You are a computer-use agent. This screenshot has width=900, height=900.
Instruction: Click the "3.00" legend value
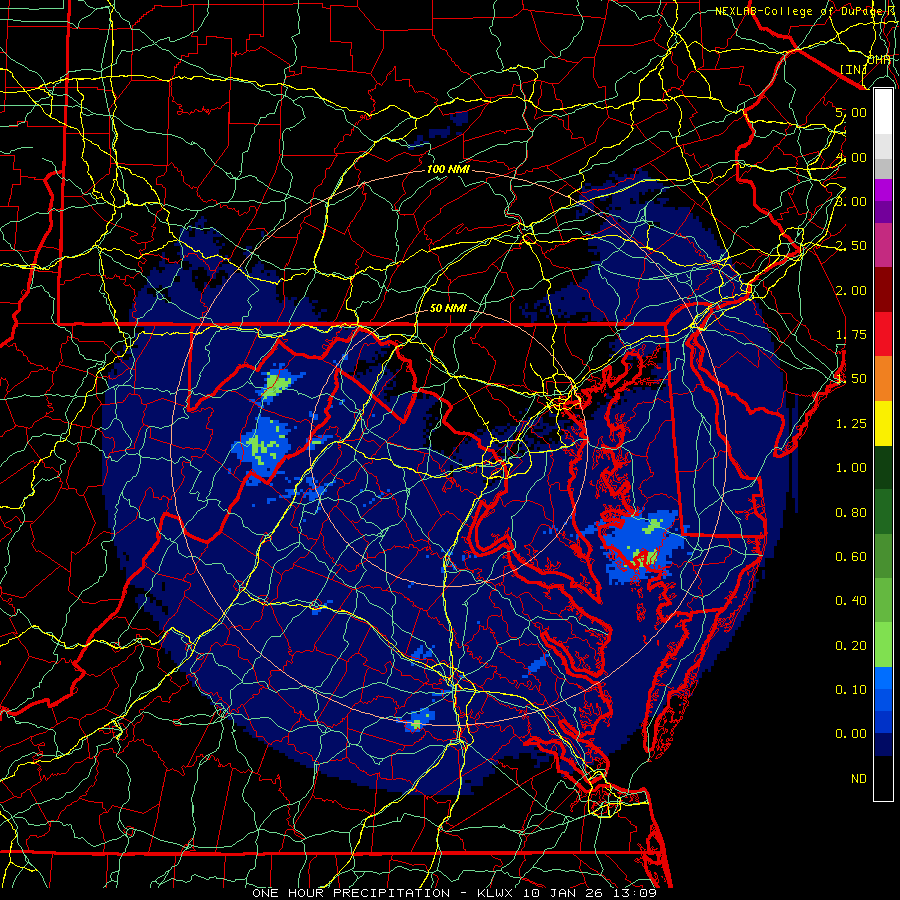tap(851, 201)
